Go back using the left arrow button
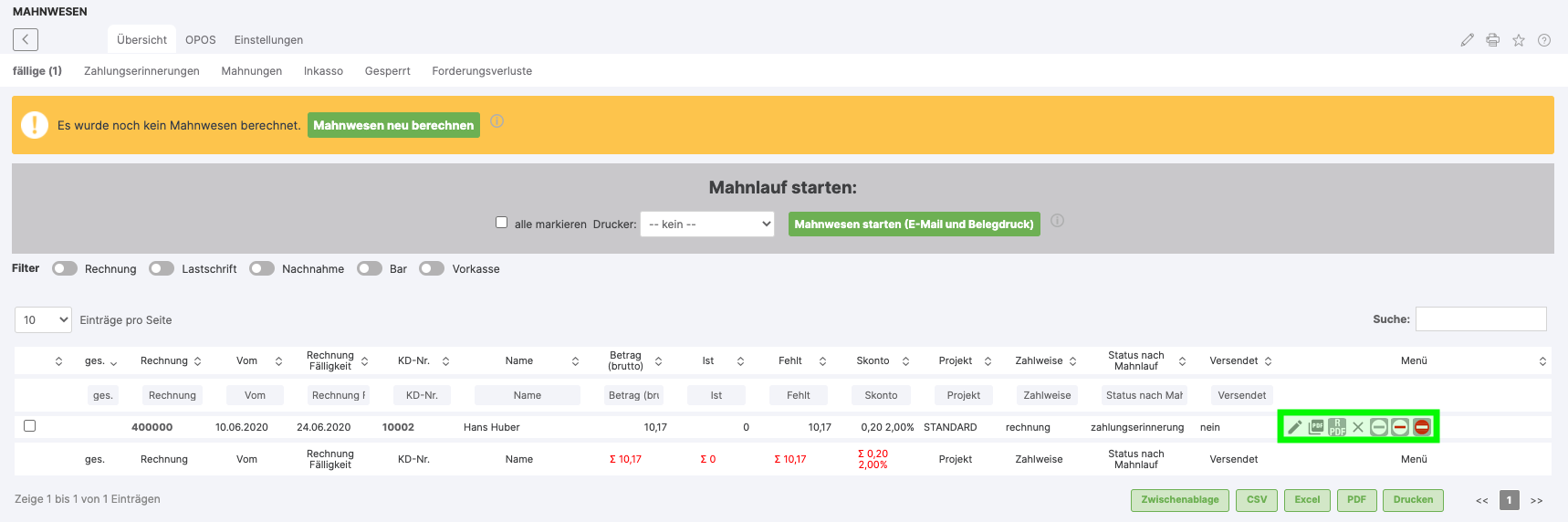The image size is (1568, 522). point(26,39)
